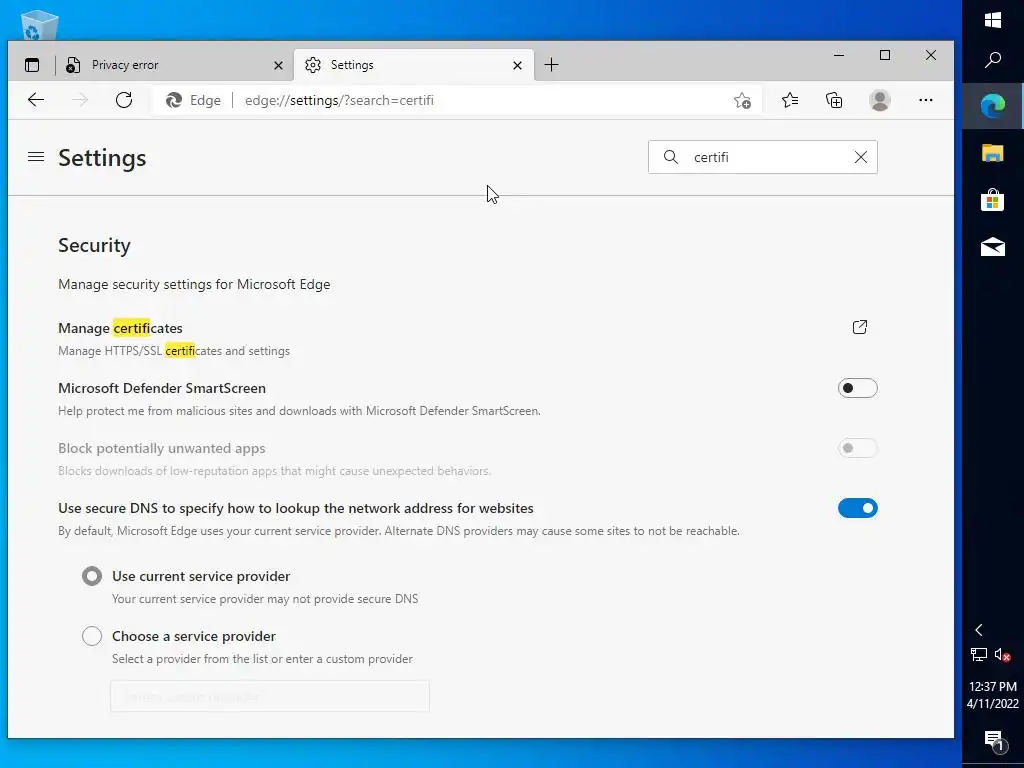This screenshot has height=768, width=1024.
Task: Select Choose a service provider radio
Action: click(x=92, y=636)
